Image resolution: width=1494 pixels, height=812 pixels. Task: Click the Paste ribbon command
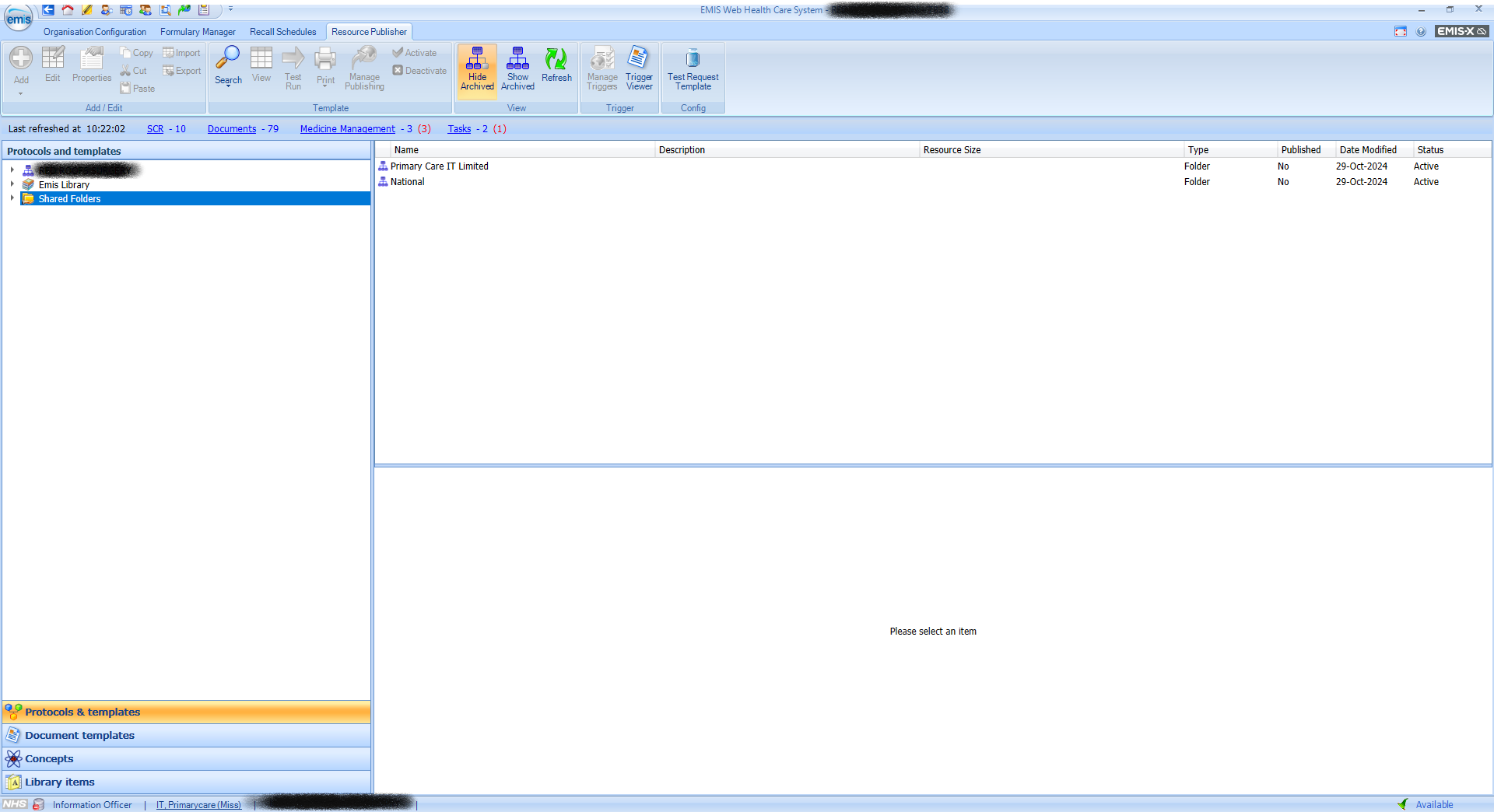pos(138,89)
